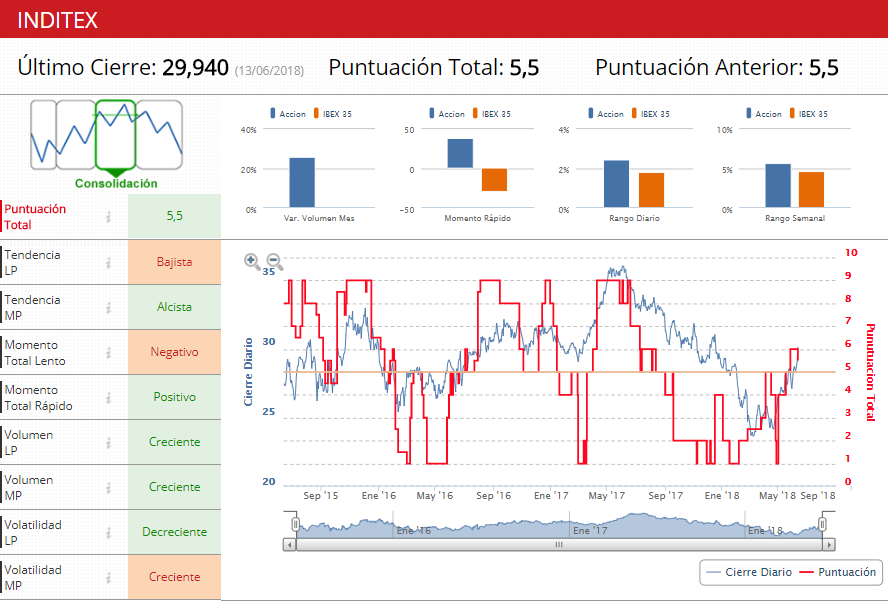Zoom out the chart with the minus magnifier

274,261
